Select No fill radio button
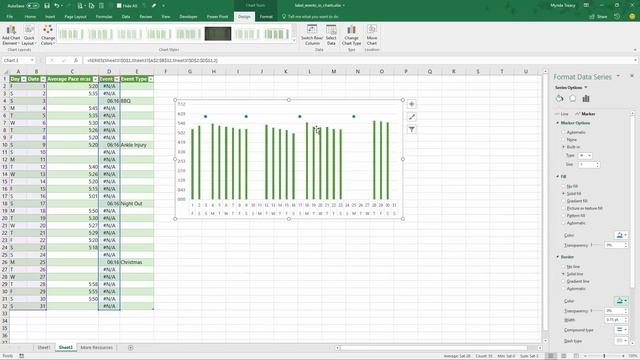The width and height of the screenshot is (640, 360). point(564,186)
